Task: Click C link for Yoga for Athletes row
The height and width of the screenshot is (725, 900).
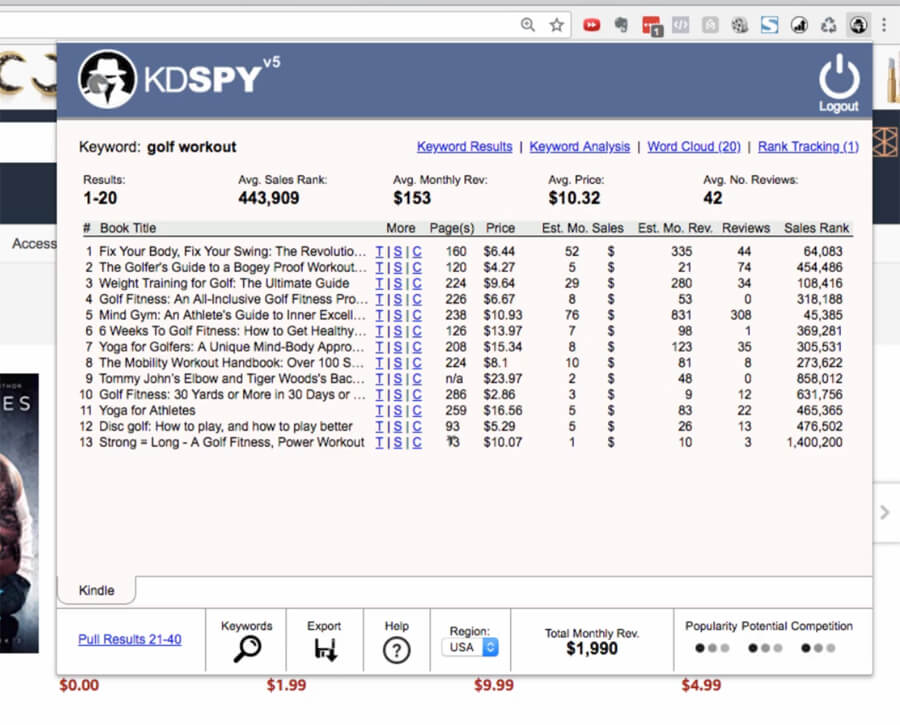Action: coord(417,410)
